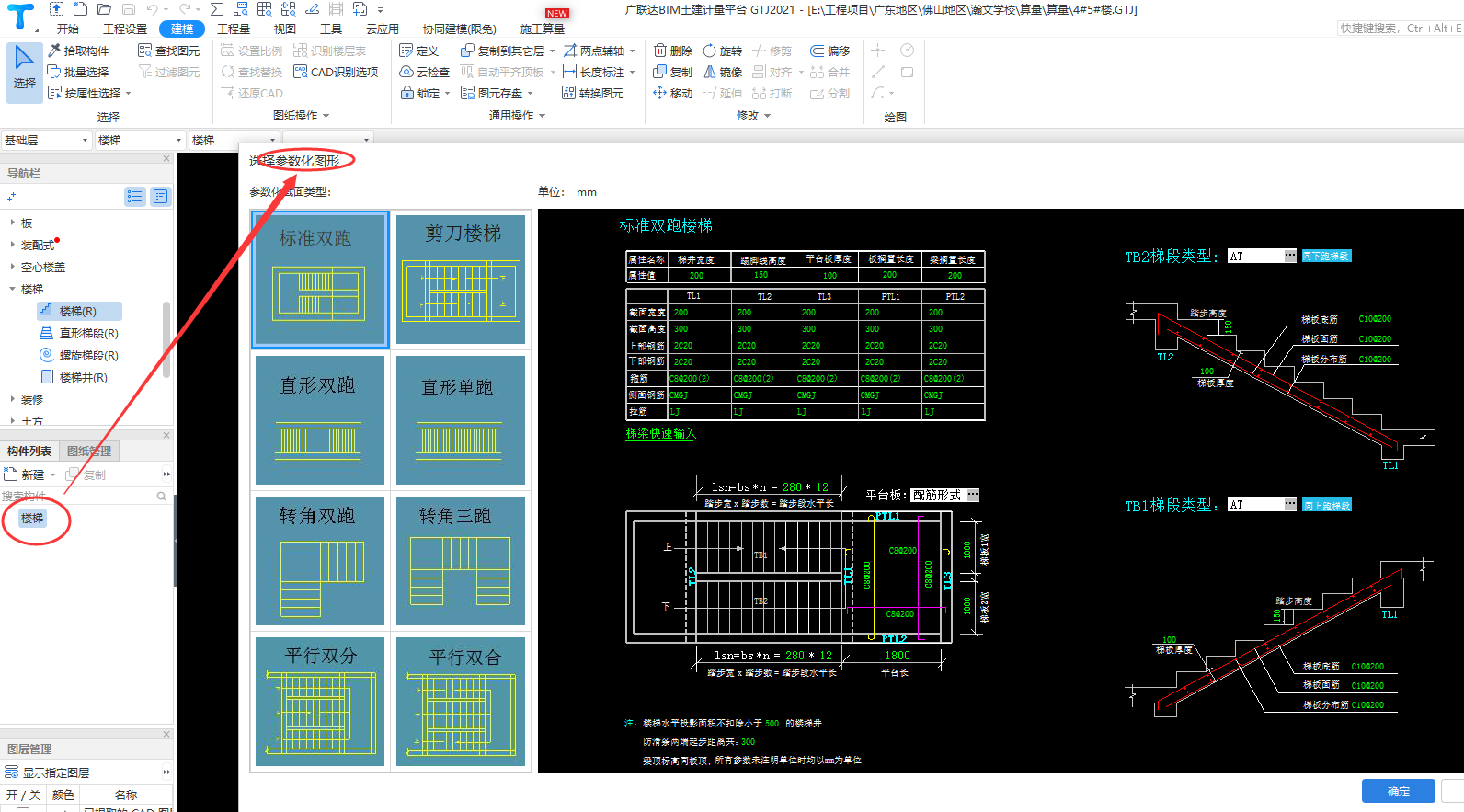Select 剪刀楼梯 parametric thumbnail
Image resolution: width=1464 pixels, height=812 pixels.
point(461,280)
